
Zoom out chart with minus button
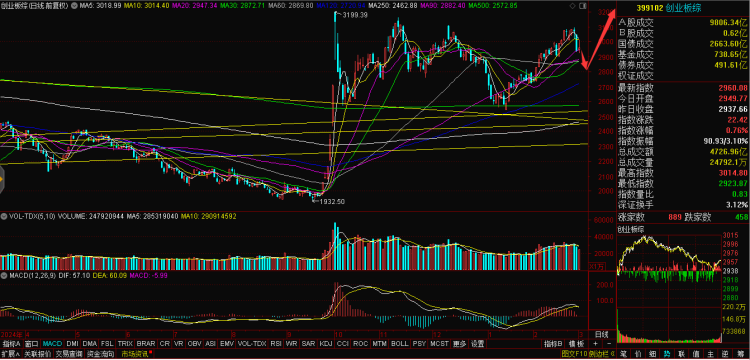pos(609,344)
